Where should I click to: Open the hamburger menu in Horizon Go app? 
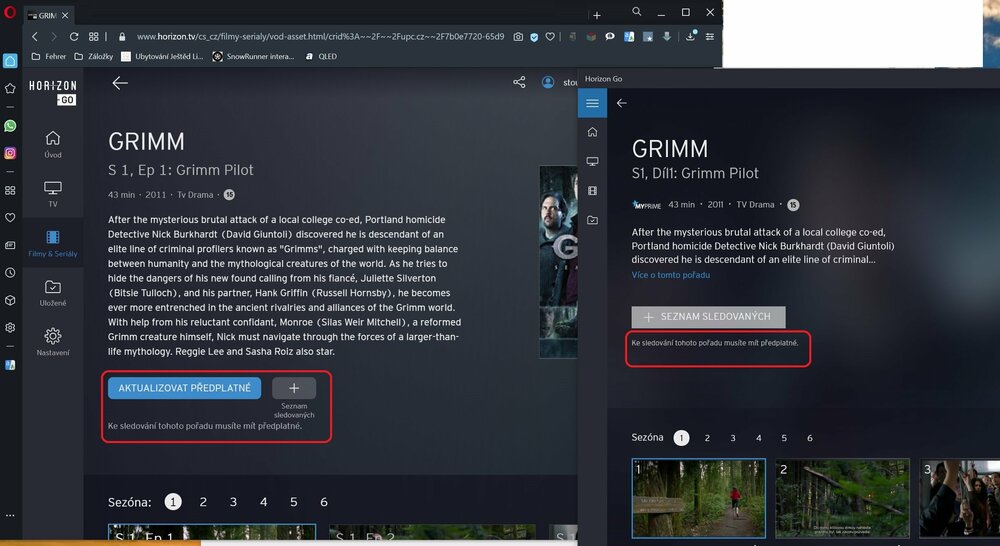click(593, 103)
